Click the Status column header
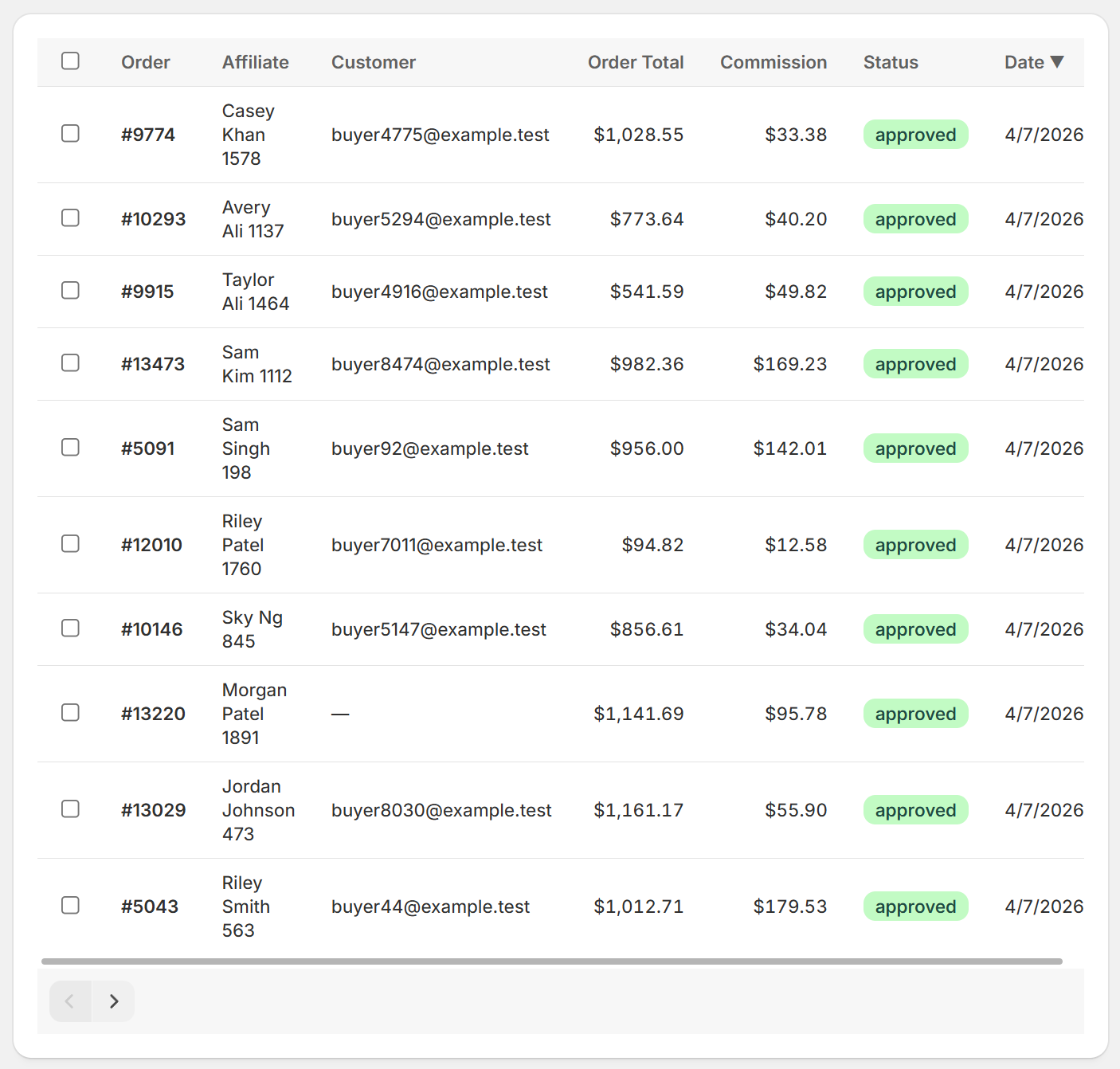 (891, 62)
